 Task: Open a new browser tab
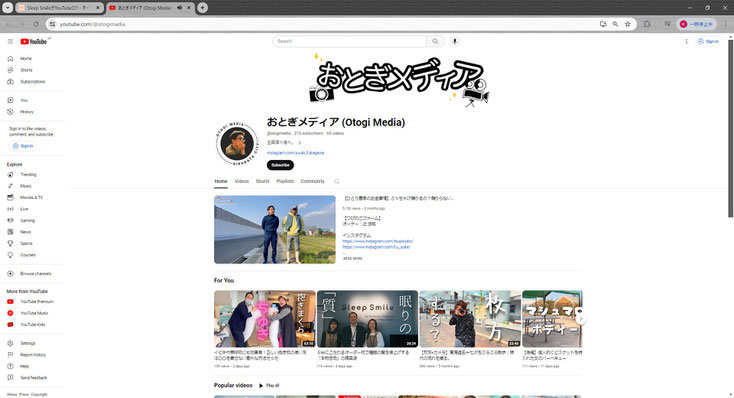pos(202,8)
